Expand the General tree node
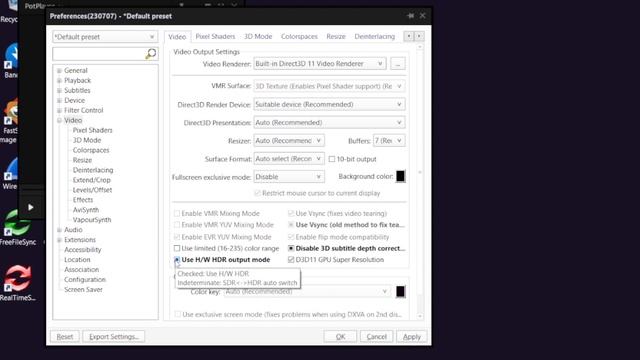Viewport: 640px width, 360px height. tap(59, 71)
